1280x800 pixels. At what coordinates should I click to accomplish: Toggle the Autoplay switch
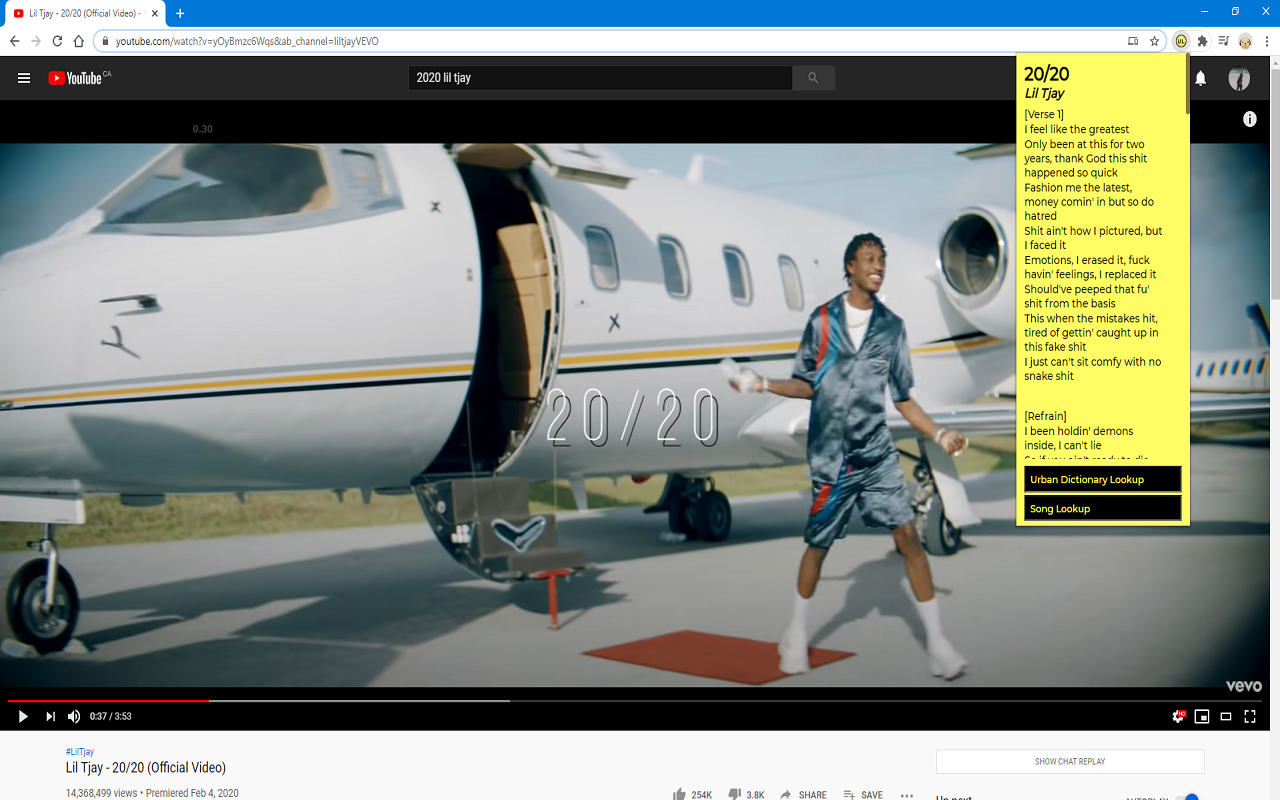coord(1186,797)
